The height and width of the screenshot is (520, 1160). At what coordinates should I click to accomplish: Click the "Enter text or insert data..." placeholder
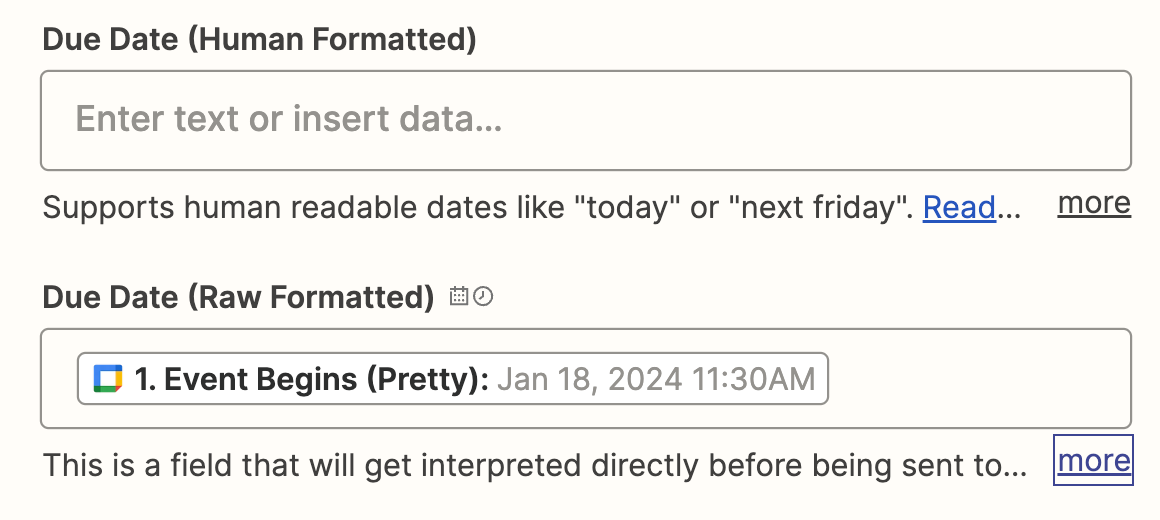[288, 120]
